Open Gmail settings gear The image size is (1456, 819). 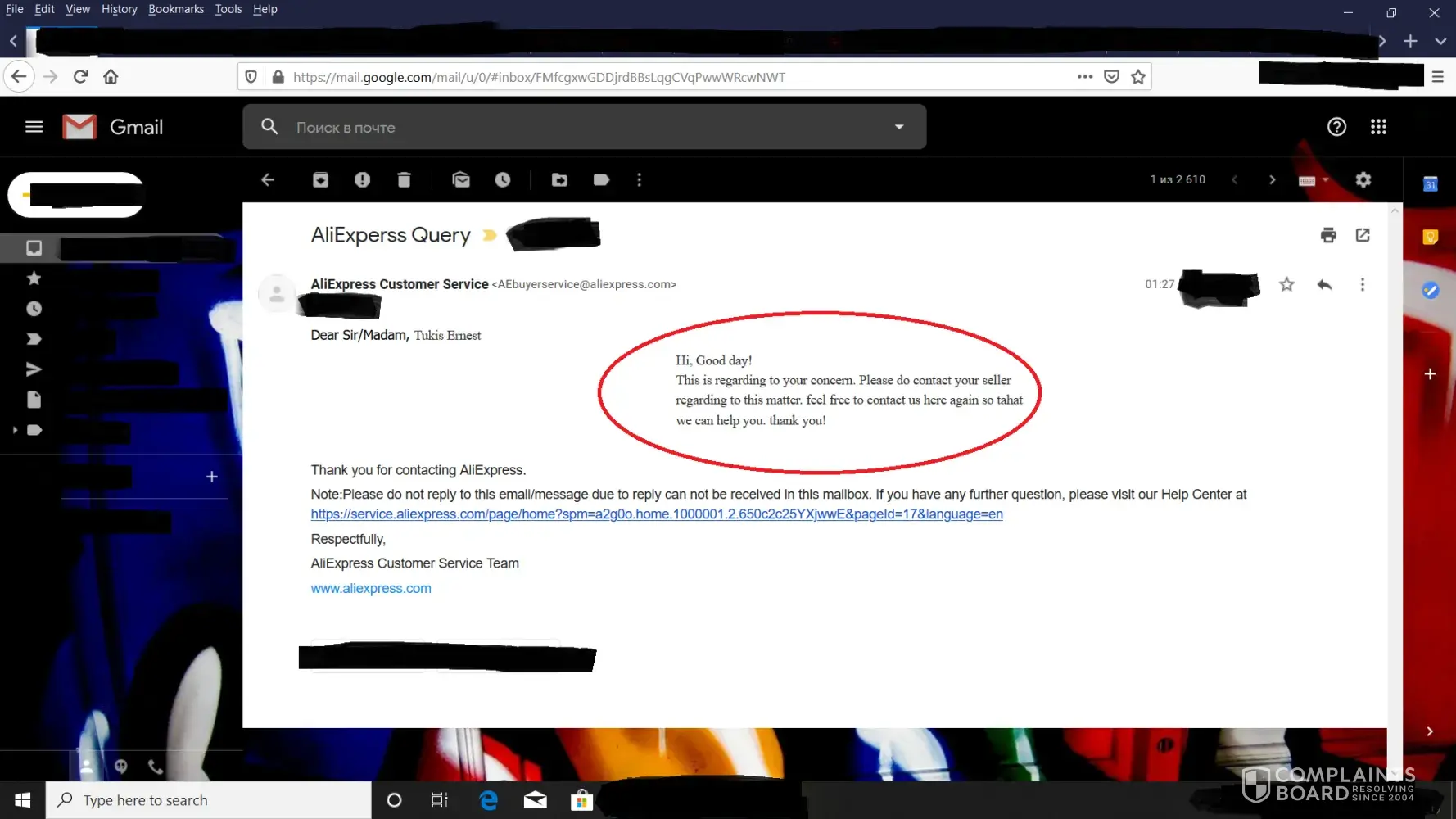[1363, 179]
